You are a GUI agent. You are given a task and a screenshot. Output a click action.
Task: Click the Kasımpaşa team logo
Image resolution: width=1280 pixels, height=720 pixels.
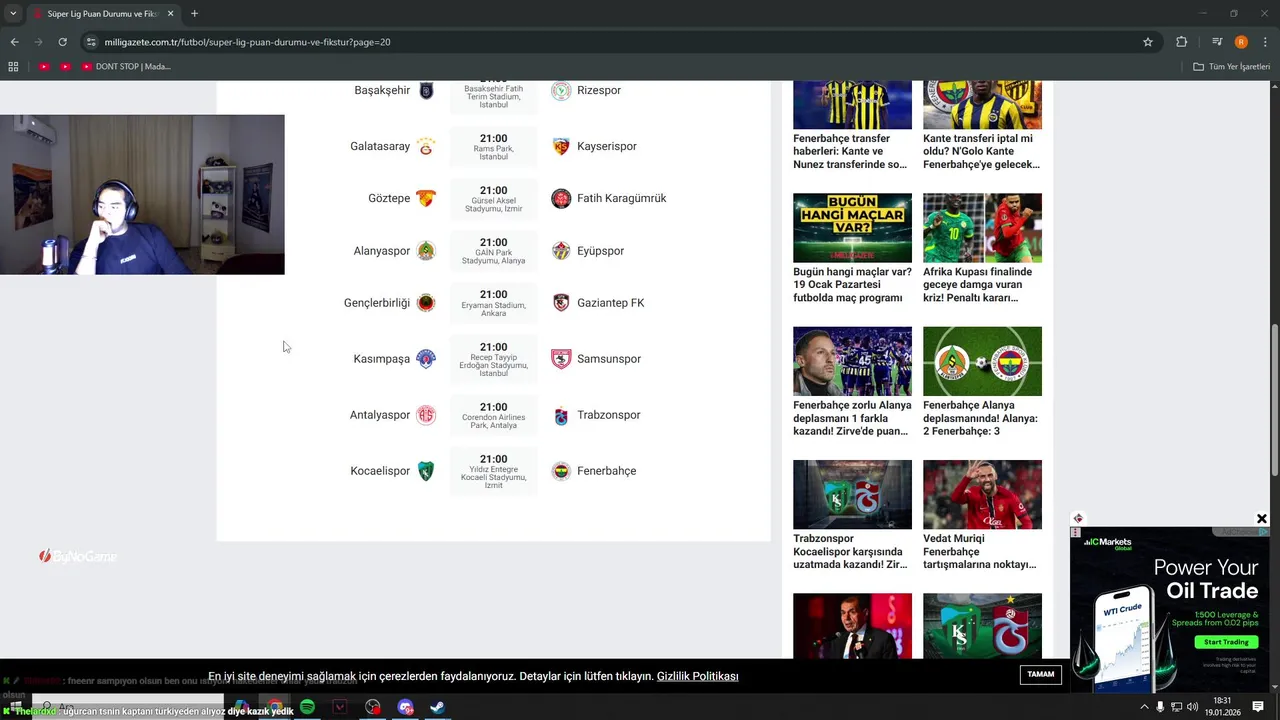pyautogui.click(x=426, y=359)
